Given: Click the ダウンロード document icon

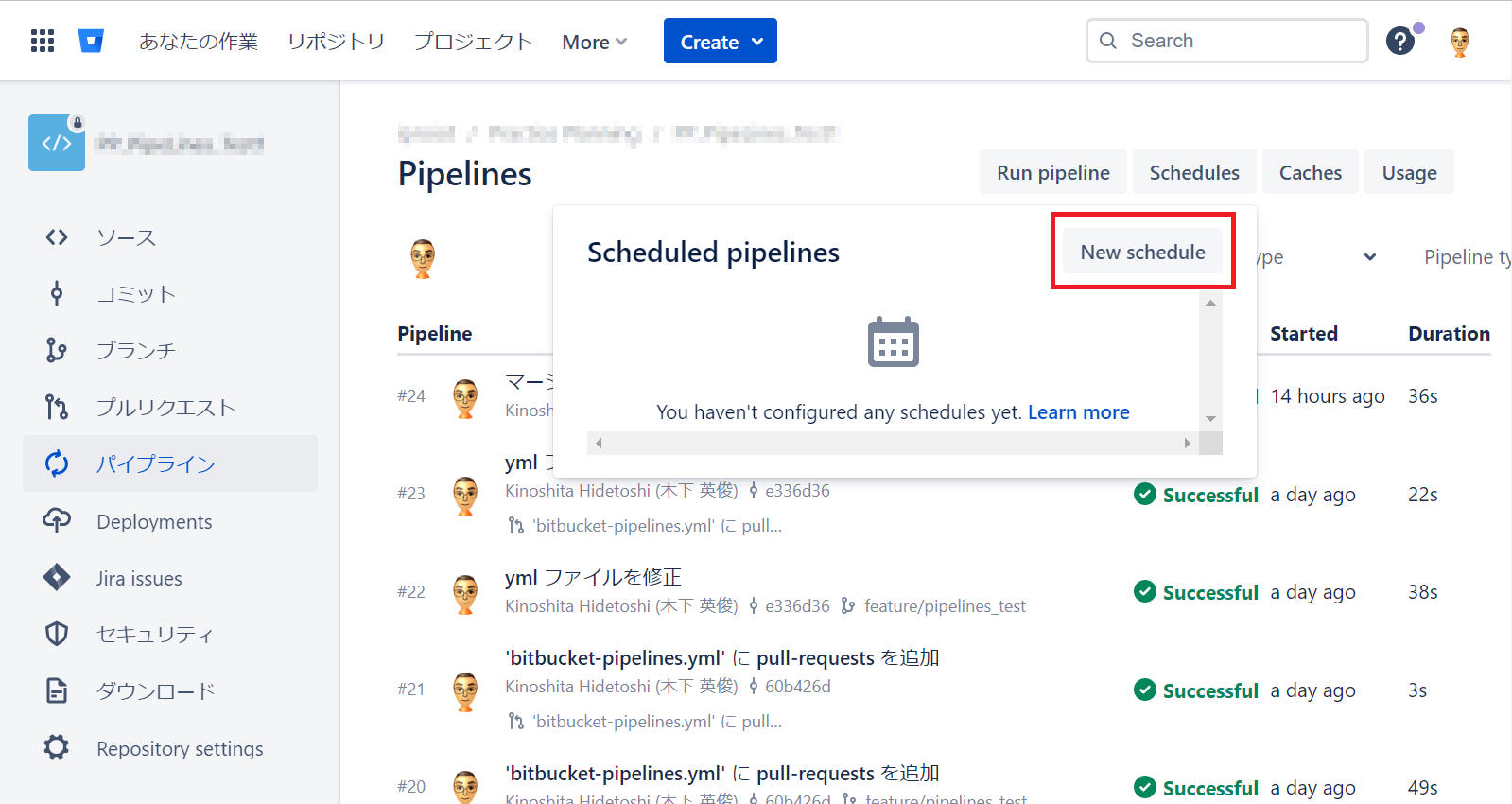Looking at the screenshot, I should point(57,690).
